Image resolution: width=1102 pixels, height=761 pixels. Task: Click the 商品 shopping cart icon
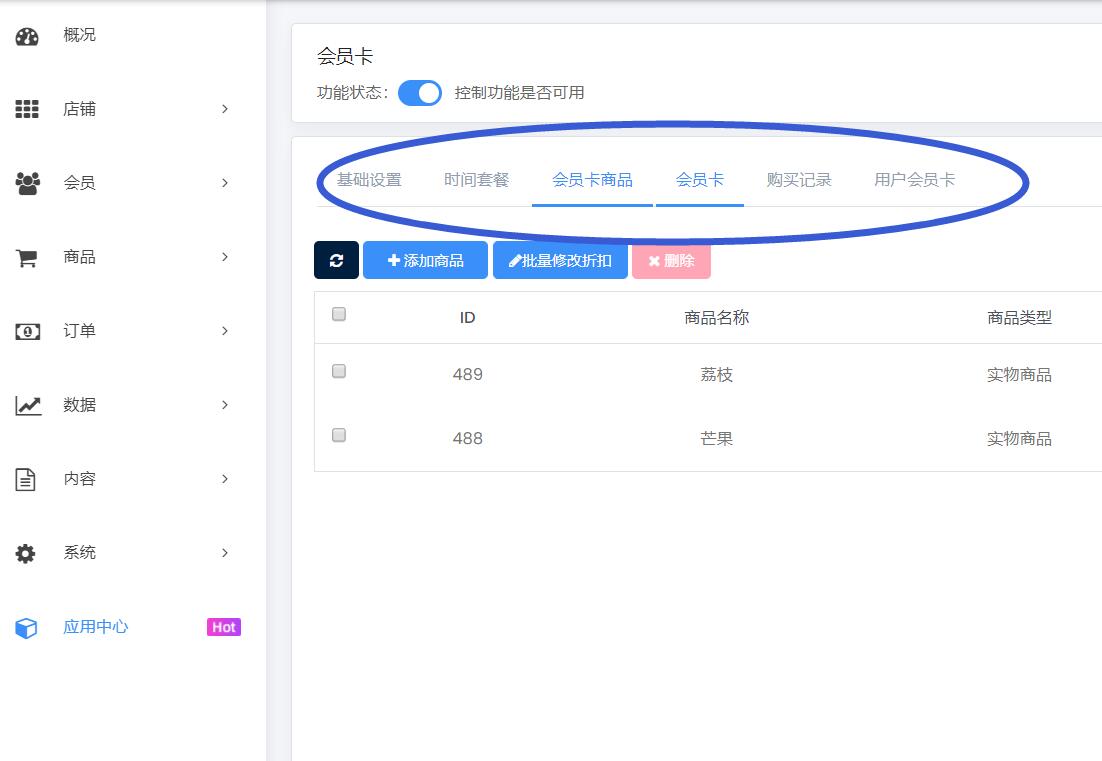[27, 257]
